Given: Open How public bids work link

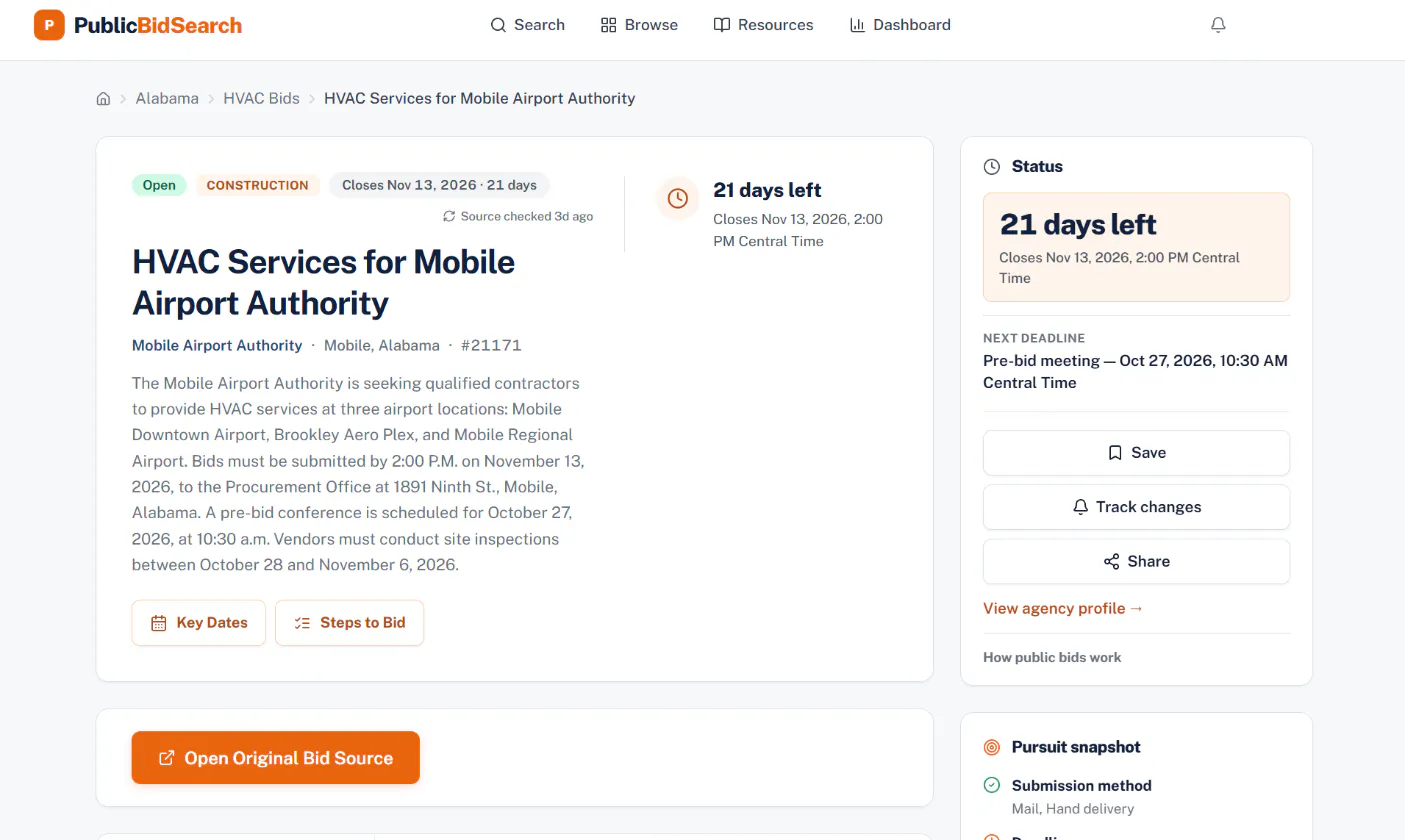Looking at the screenshot, I should coord(1052,657).
